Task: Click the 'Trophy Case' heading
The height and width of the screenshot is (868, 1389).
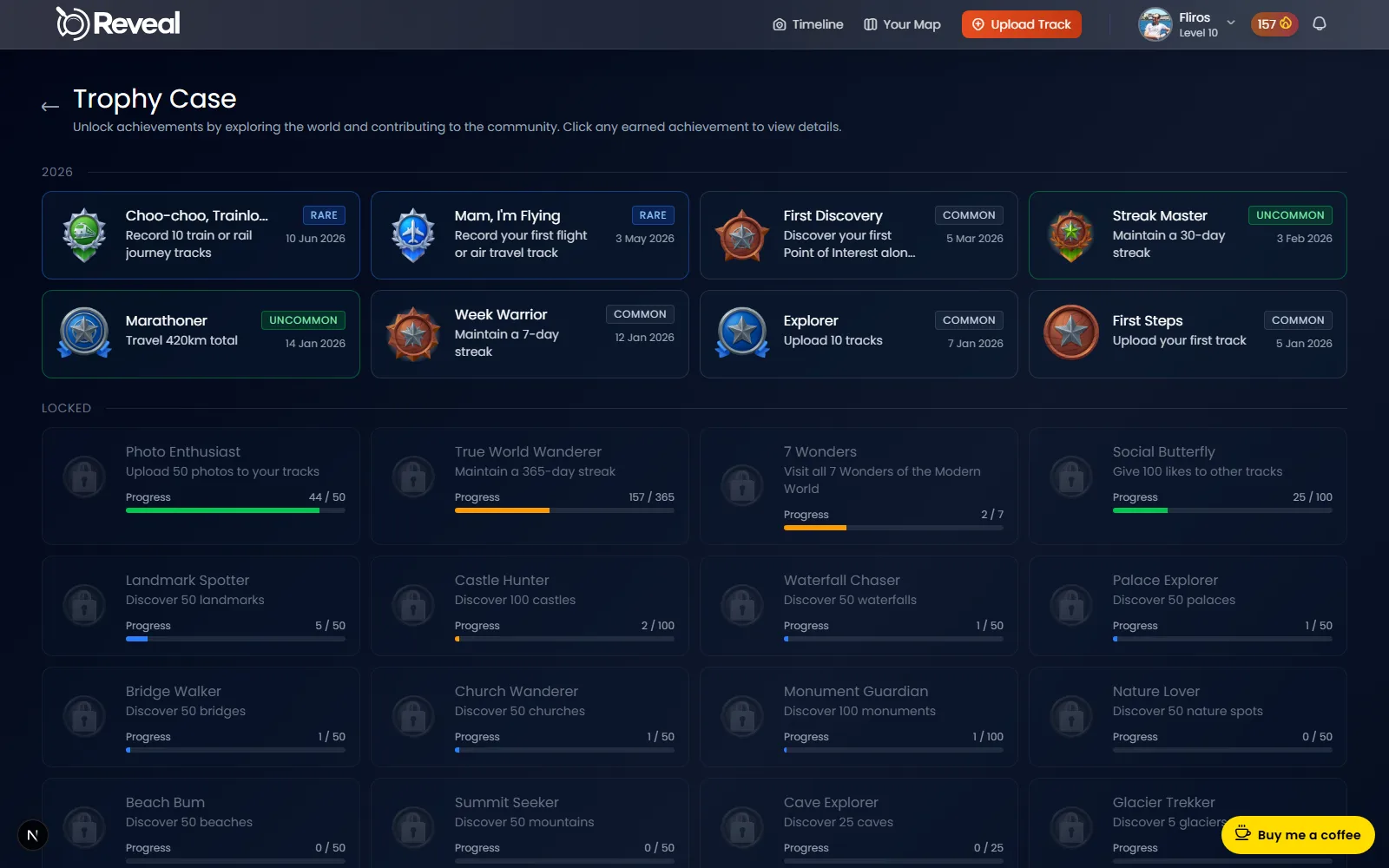Action: 155,99
